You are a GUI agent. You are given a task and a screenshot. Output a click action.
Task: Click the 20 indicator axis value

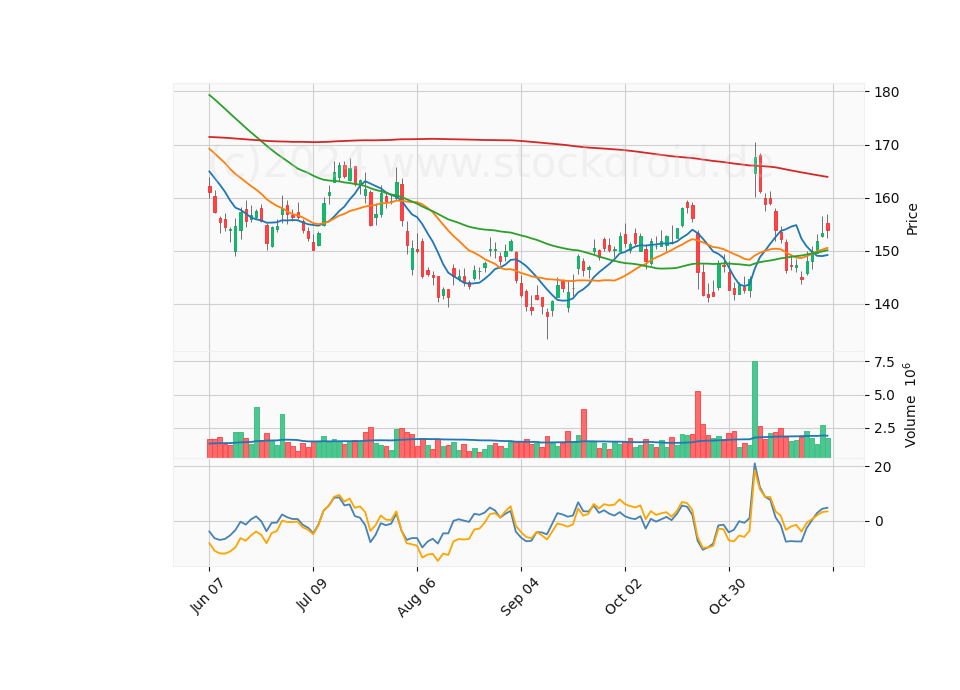pyautogui.click(x=883, y=467)
